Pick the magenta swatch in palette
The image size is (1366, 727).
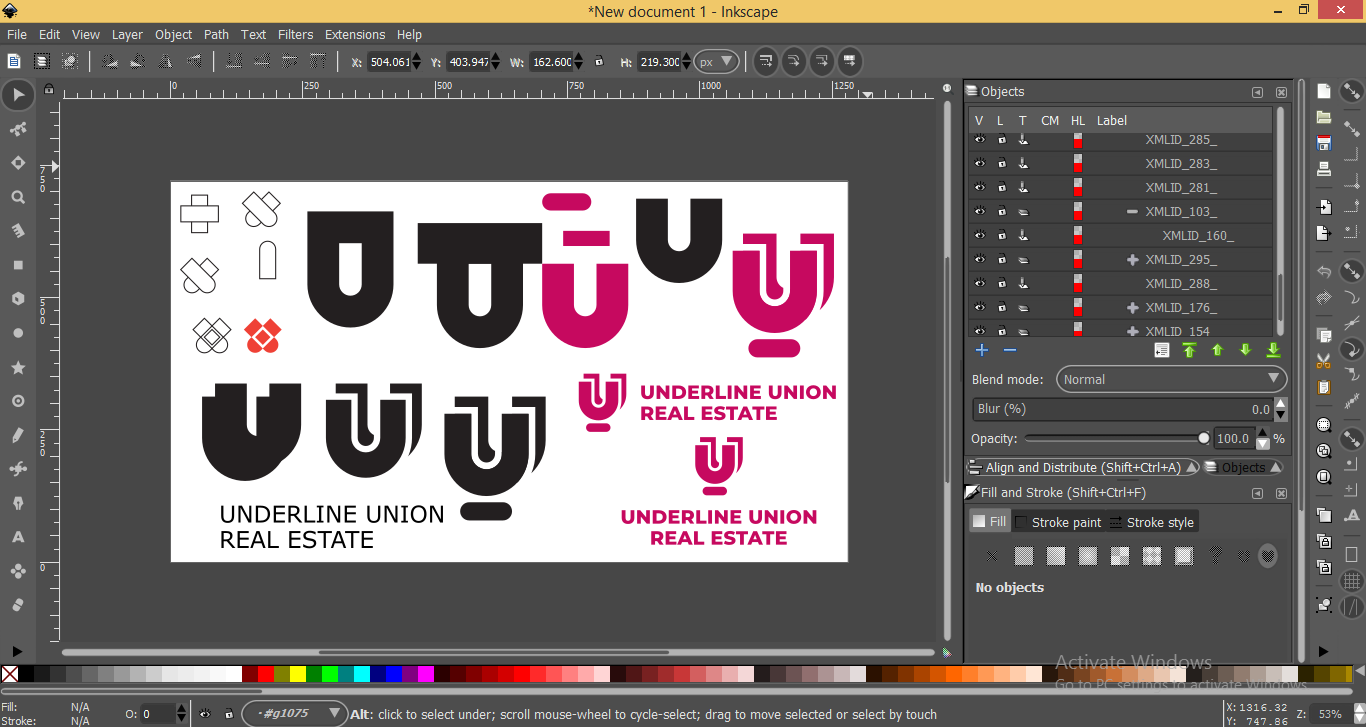[426, 674]
